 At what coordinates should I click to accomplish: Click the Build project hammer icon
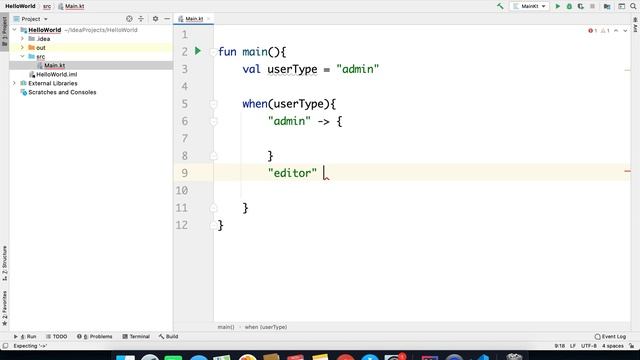(x=500, y=6)
